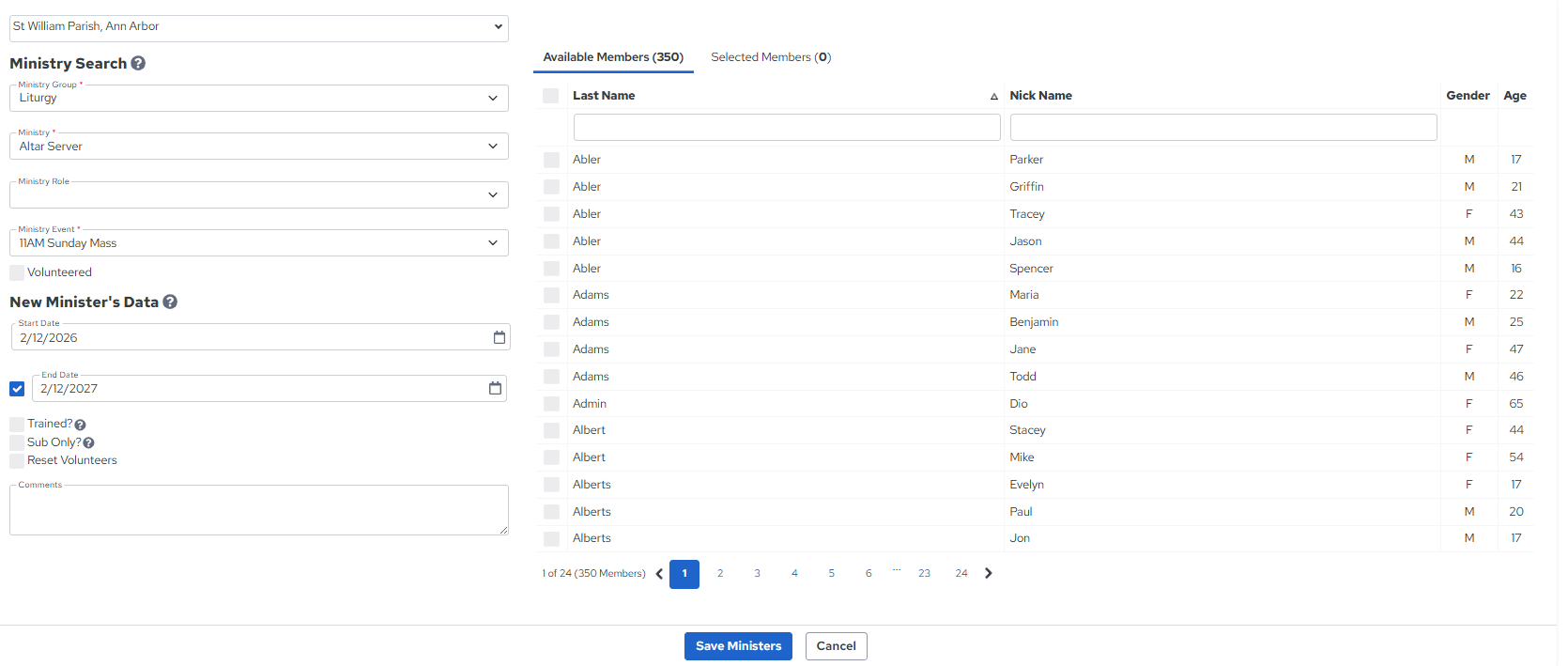Open the Ministry Group dropdown
The height and width of the screenshot is (666, 1568).
coord(259,98)
